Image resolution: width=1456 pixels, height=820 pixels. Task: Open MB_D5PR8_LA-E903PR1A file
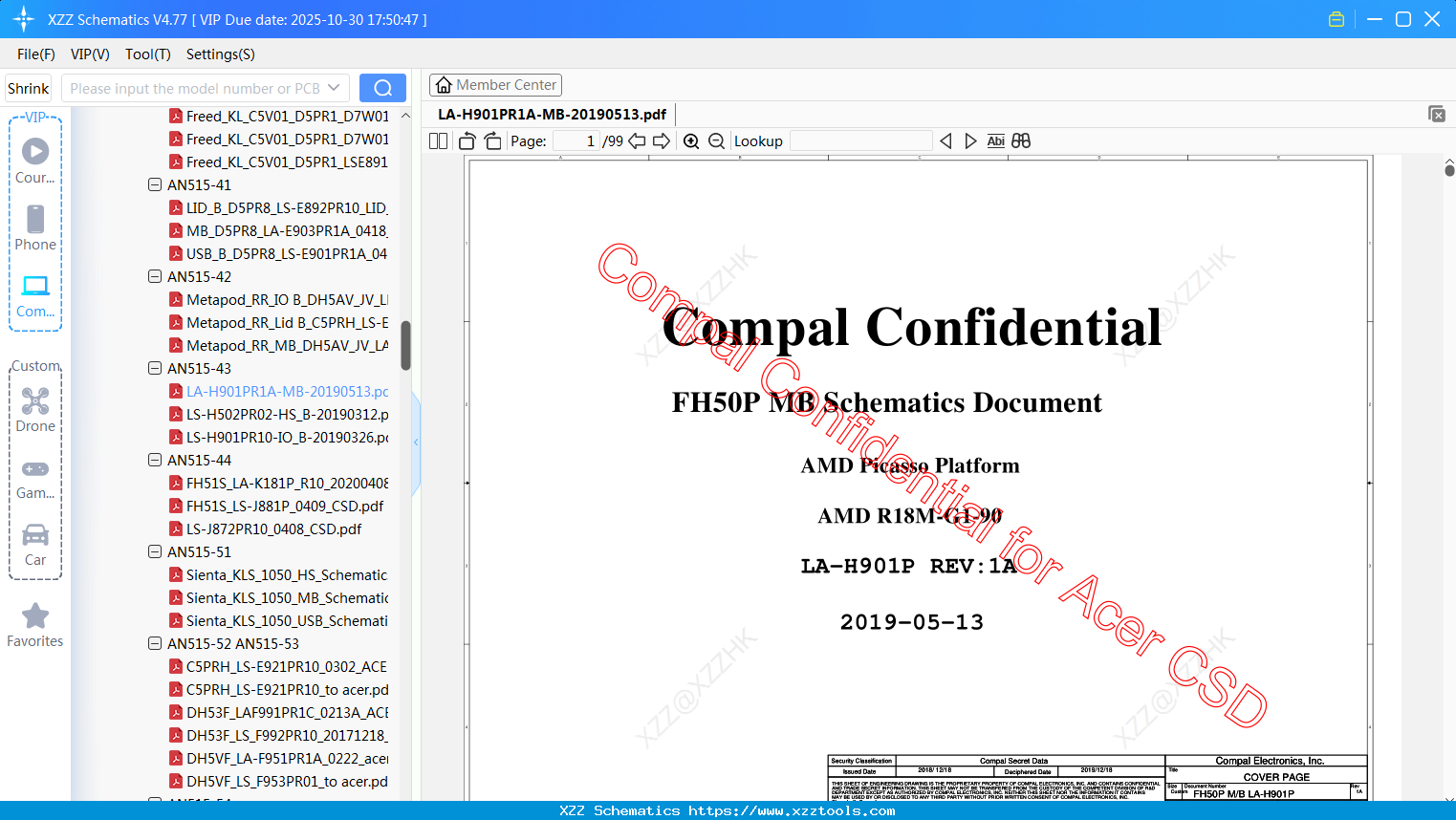click(287, 230)
